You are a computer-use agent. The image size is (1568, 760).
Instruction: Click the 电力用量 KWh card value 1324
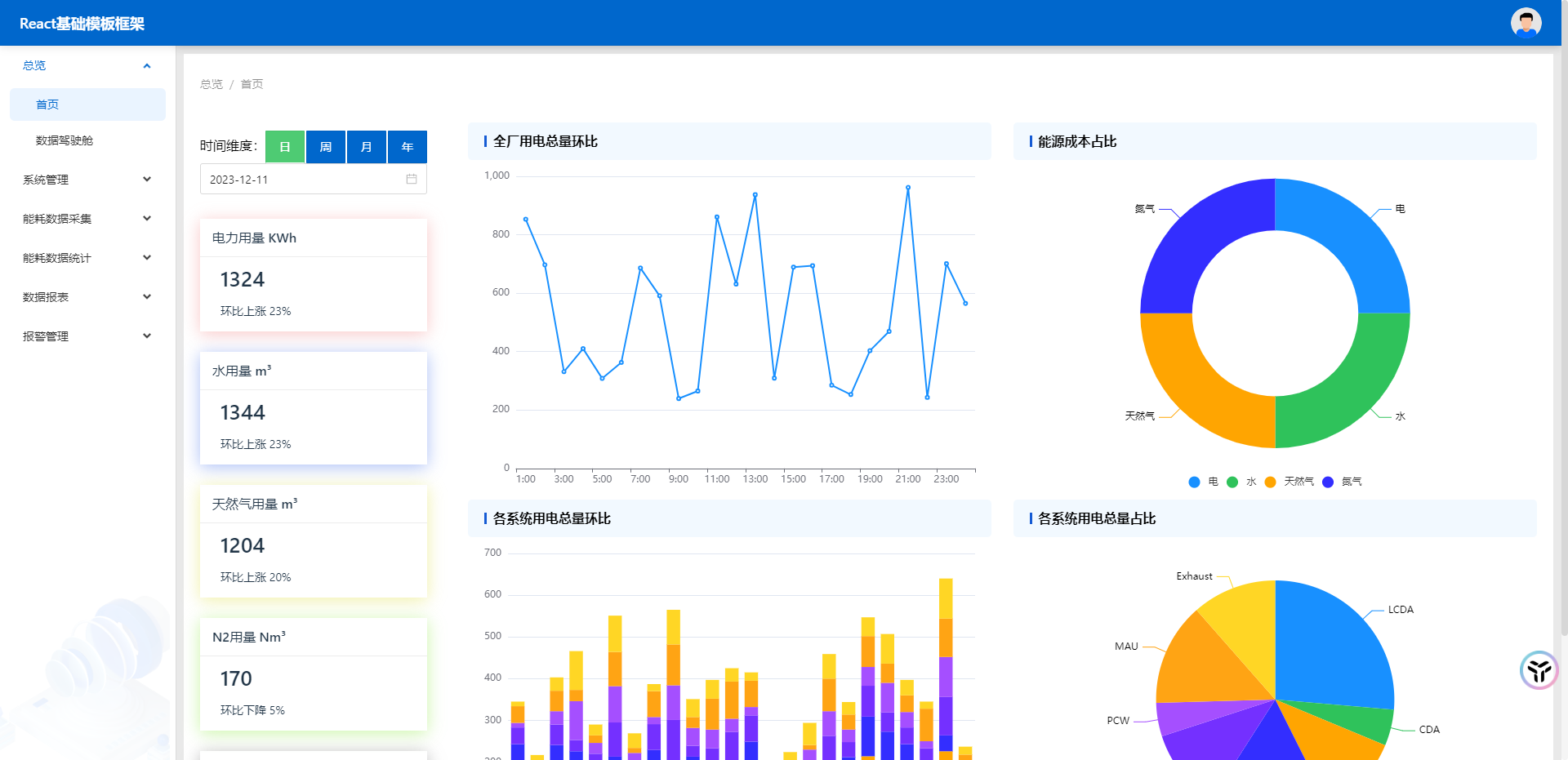243,280
